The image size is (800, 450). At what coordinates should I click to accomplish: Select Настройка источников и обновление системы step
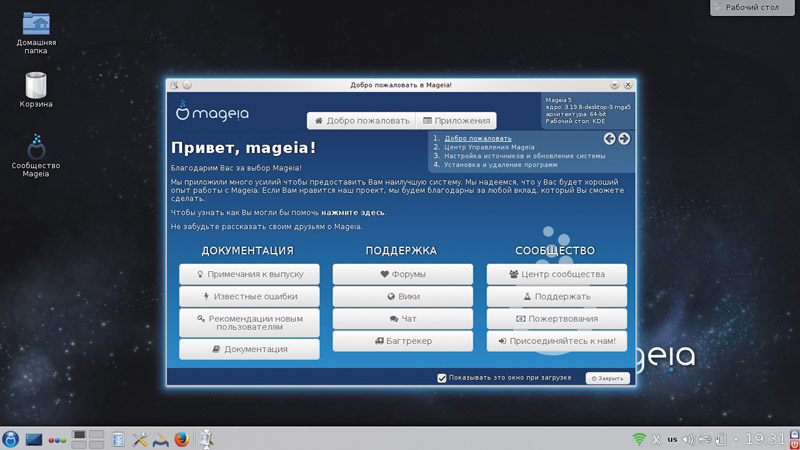pos(524,156)
